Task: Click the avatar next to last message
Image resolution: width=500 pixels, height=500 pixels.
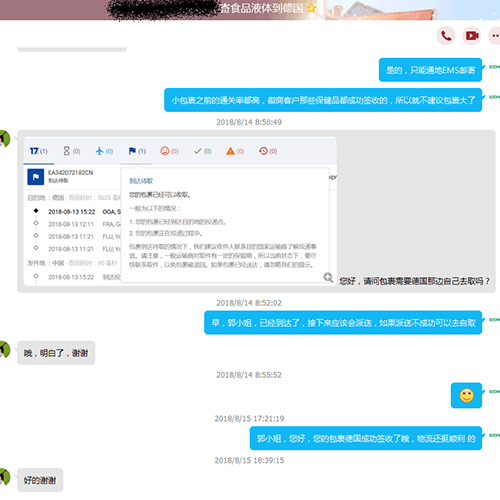Action: 4,477
